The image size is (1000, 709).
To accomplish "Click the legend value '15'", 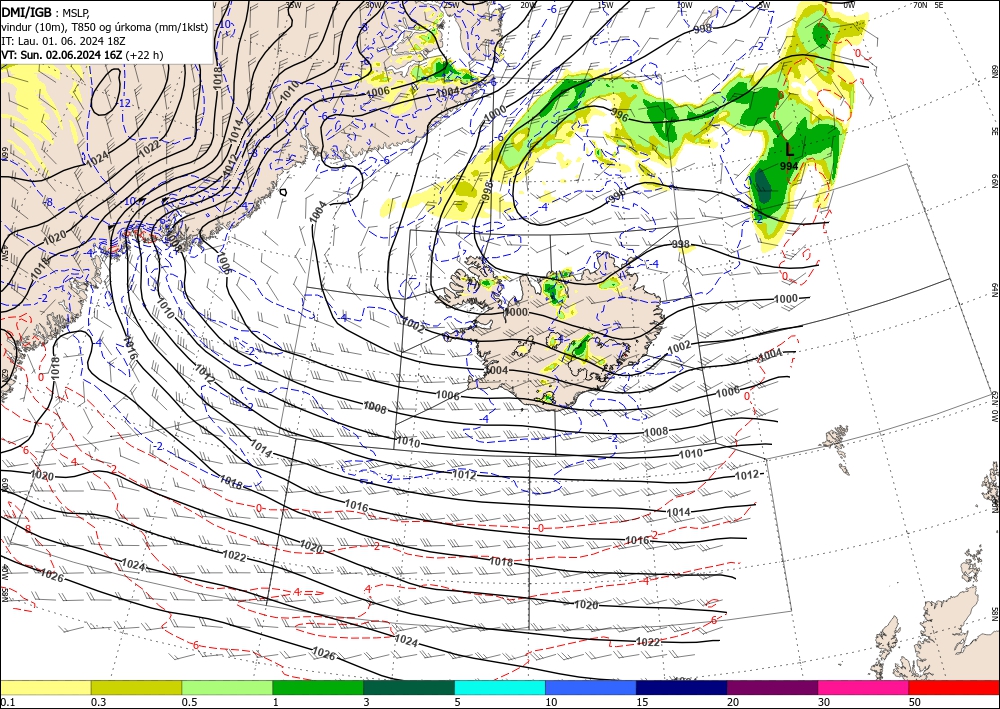I will 642,702.
